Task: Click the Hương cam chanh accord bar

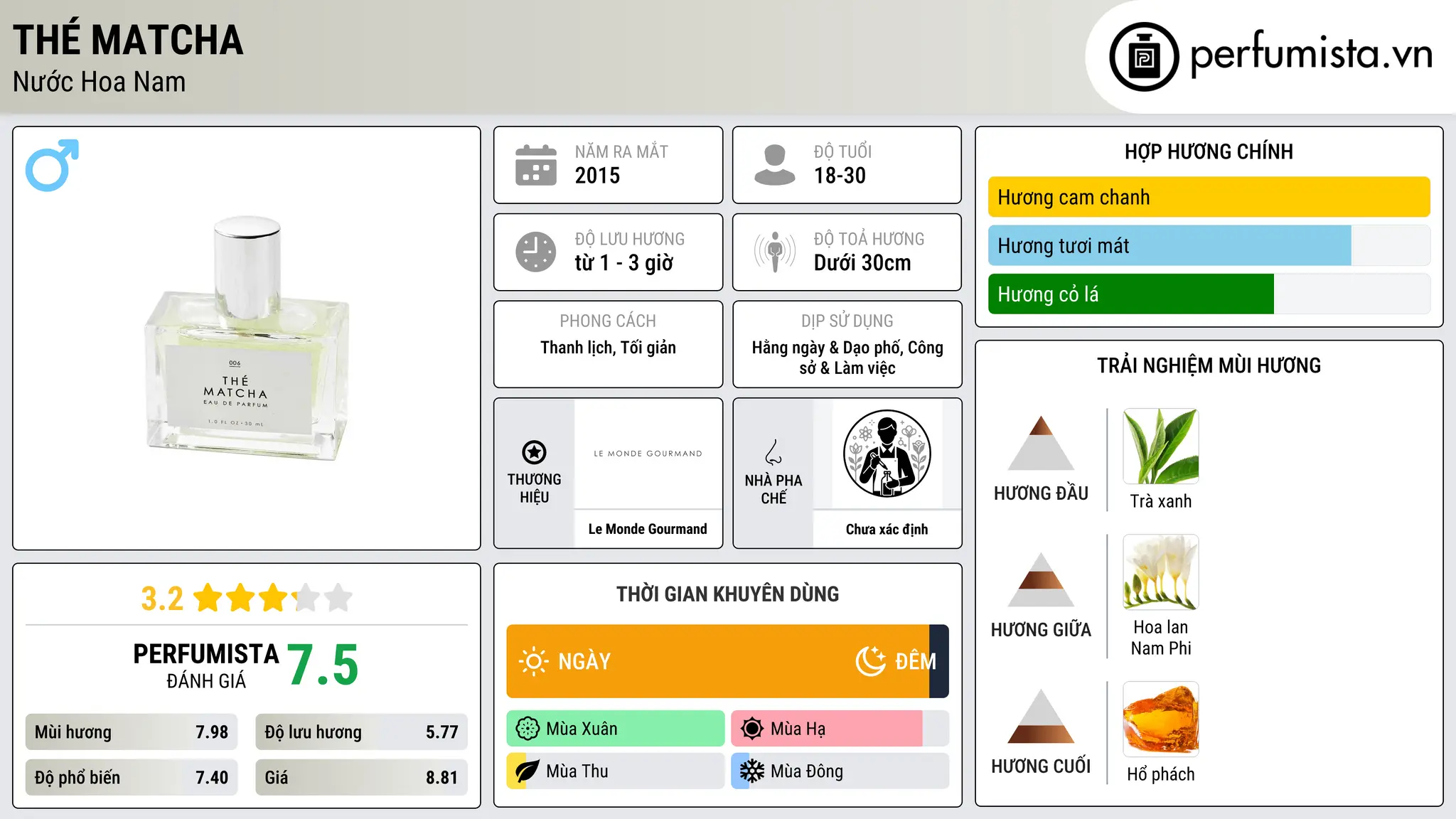Action: [1209, 197]
